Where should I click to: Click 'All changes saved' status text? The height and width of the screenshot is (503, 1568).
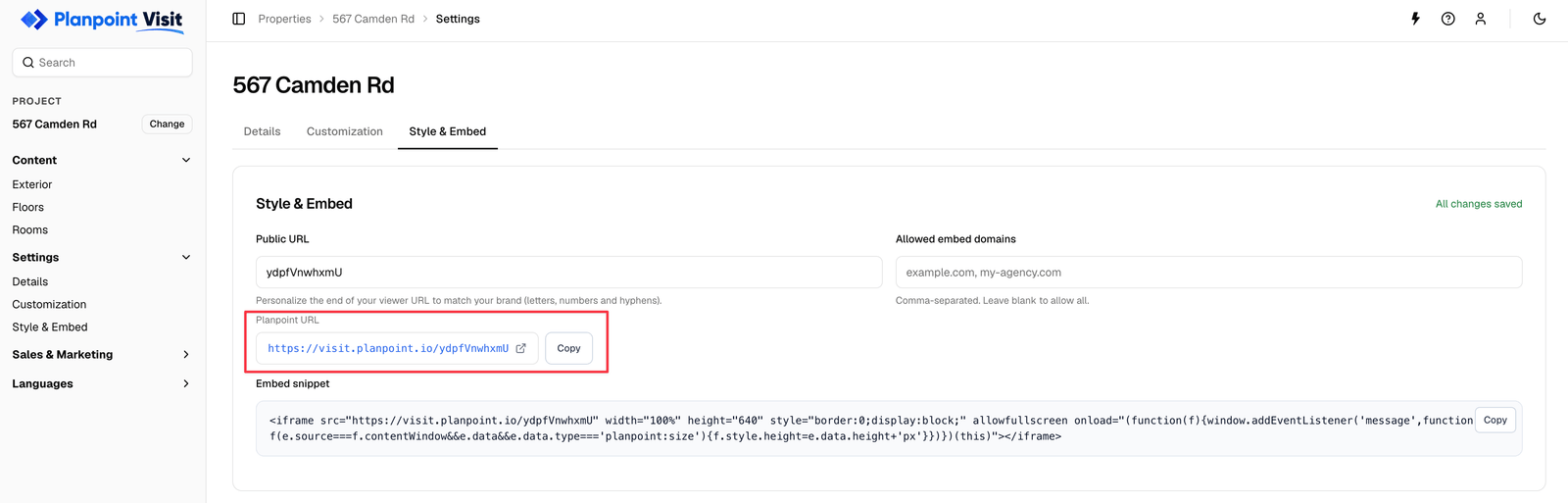pos(1479,204)
